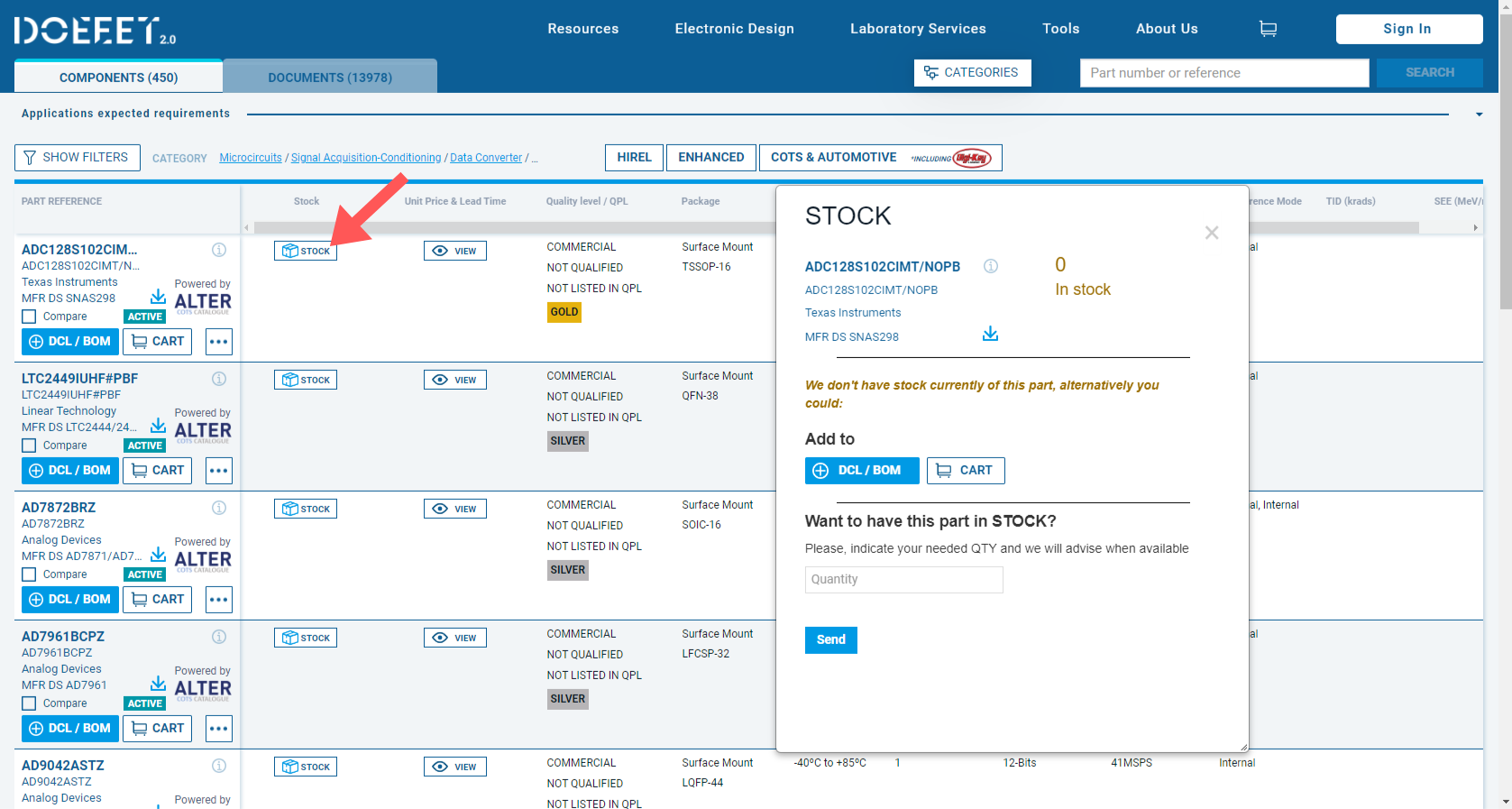
Task: Add to DCL / BOM in Stock popup
Action: (x=862, y=471)
